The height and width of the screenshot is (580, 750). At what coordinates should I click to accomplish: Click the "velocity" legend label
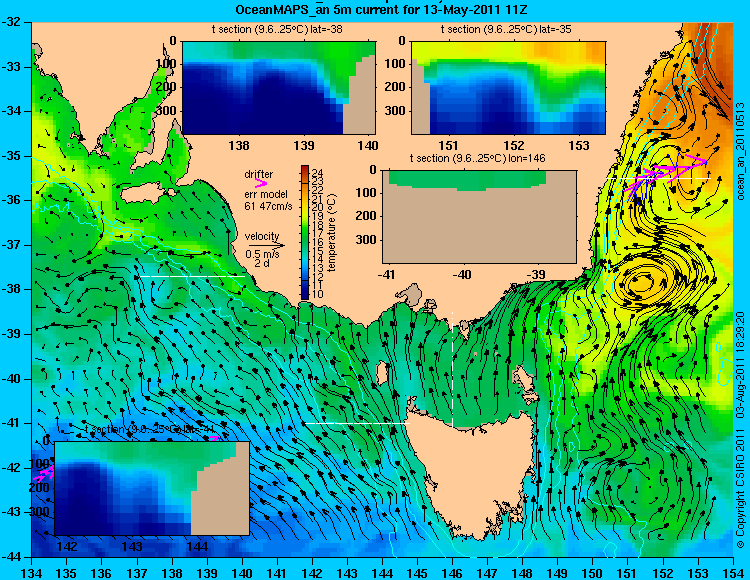click(x=262, y=236)
